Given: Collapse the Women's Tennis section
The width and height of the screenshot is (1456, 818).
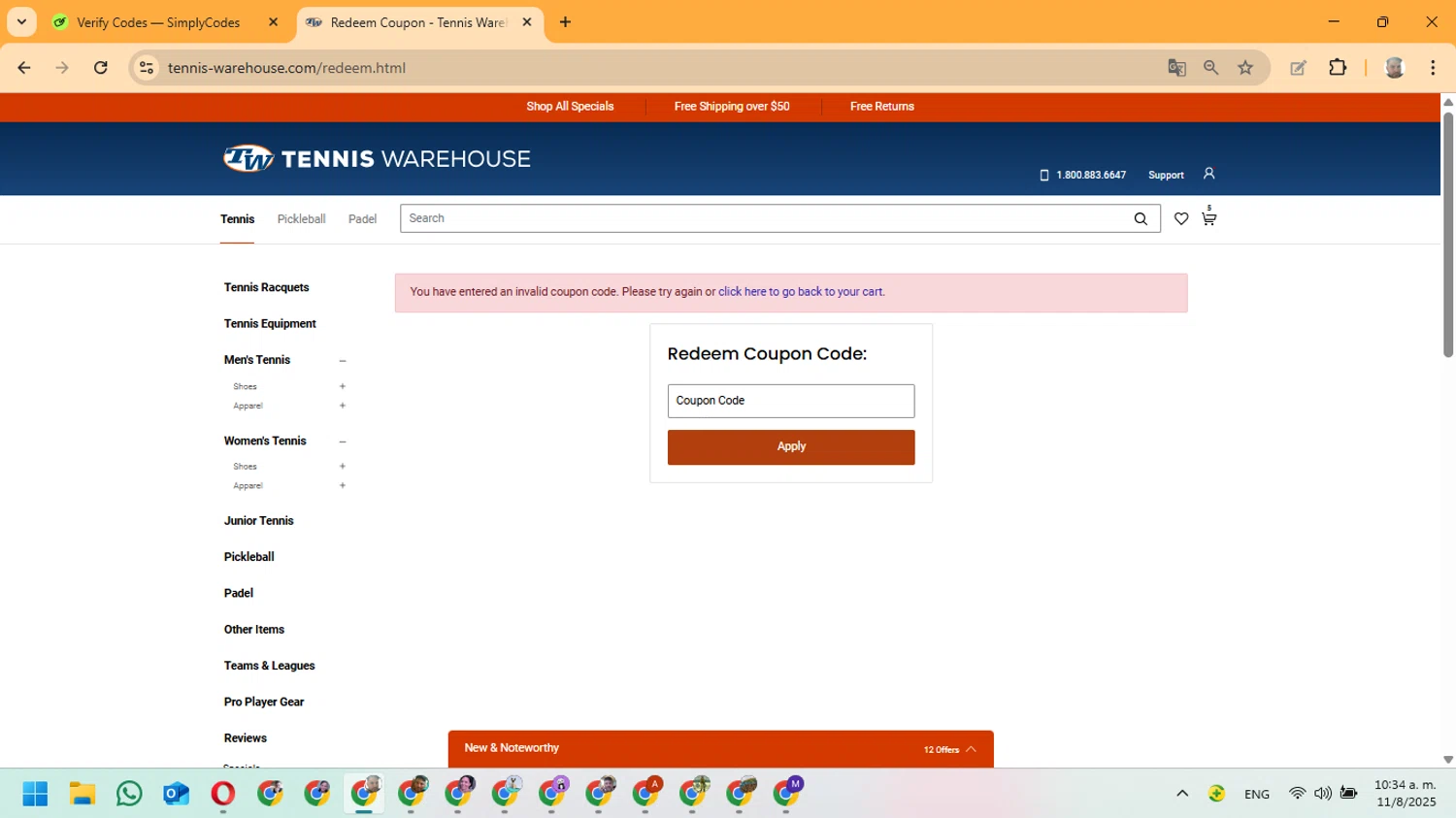Looking at the screenshot, I should (343, 442).
